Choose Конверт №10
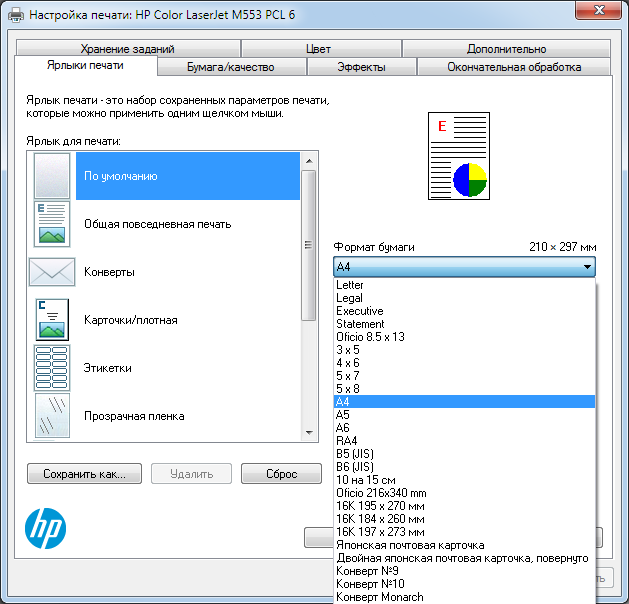 point(464,584)
